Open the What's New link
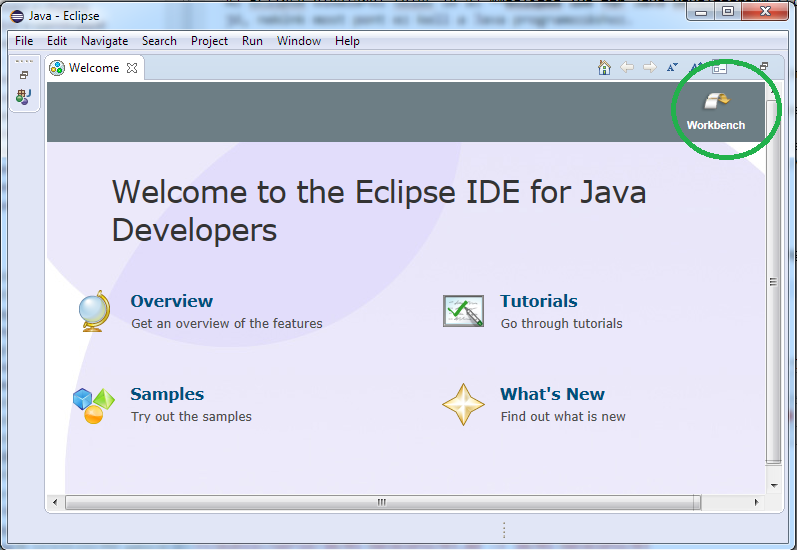The height and width of the screenshot is (550, 797). (x=553, y=394)
